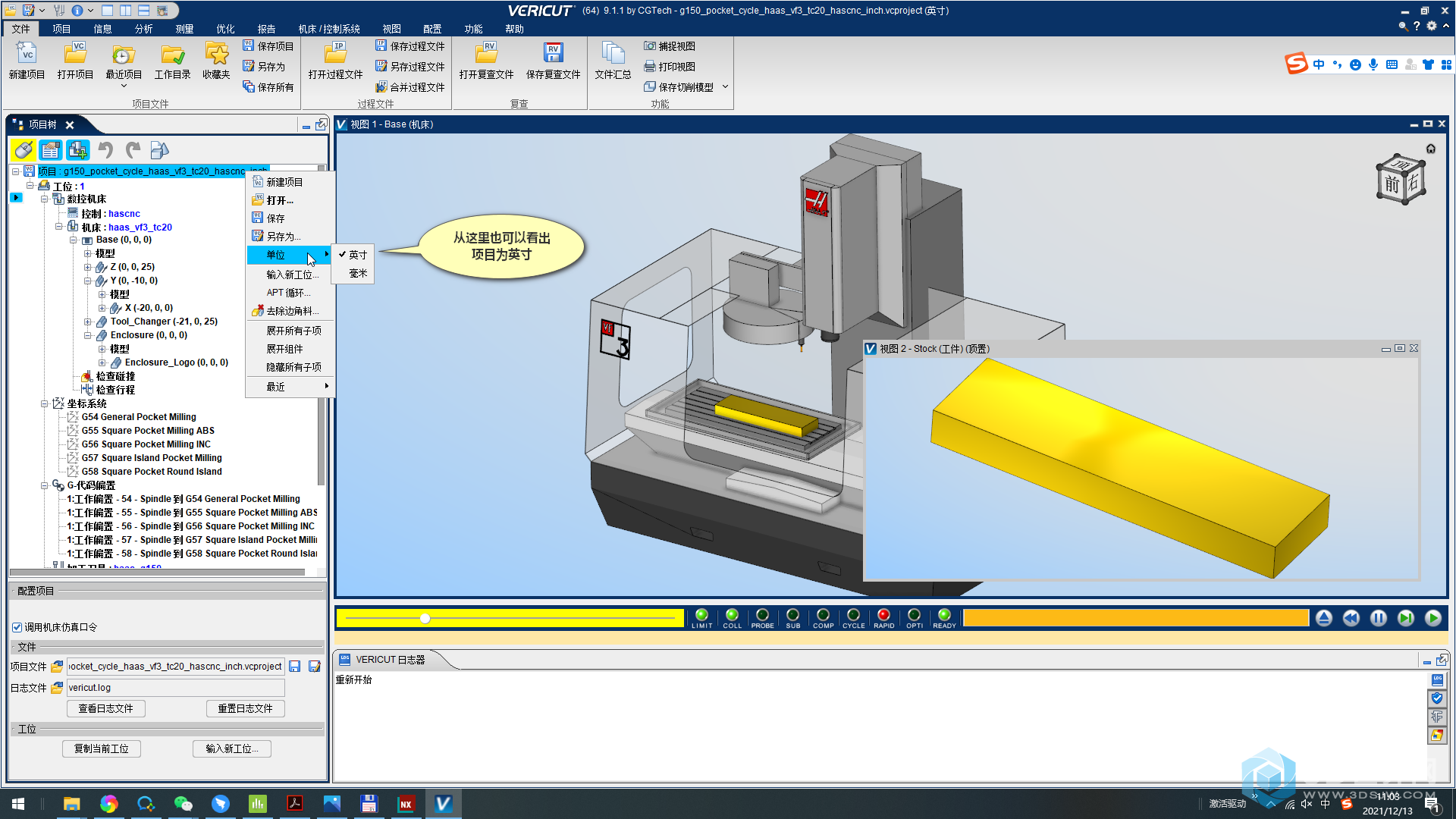Open the 优化 menu bar tab

click(x=225, y=29)
